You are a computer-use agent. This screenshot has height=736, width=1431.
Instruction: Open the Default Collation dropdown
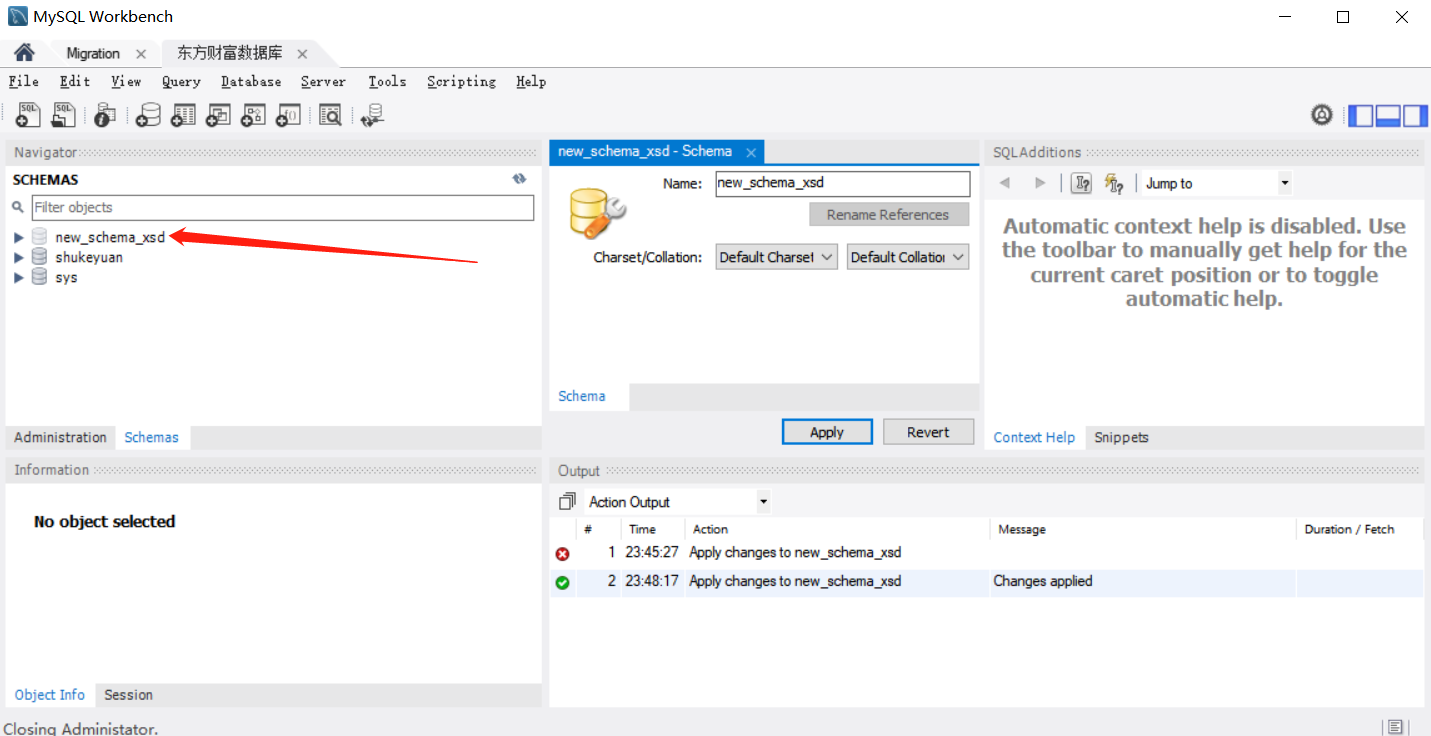908,257
